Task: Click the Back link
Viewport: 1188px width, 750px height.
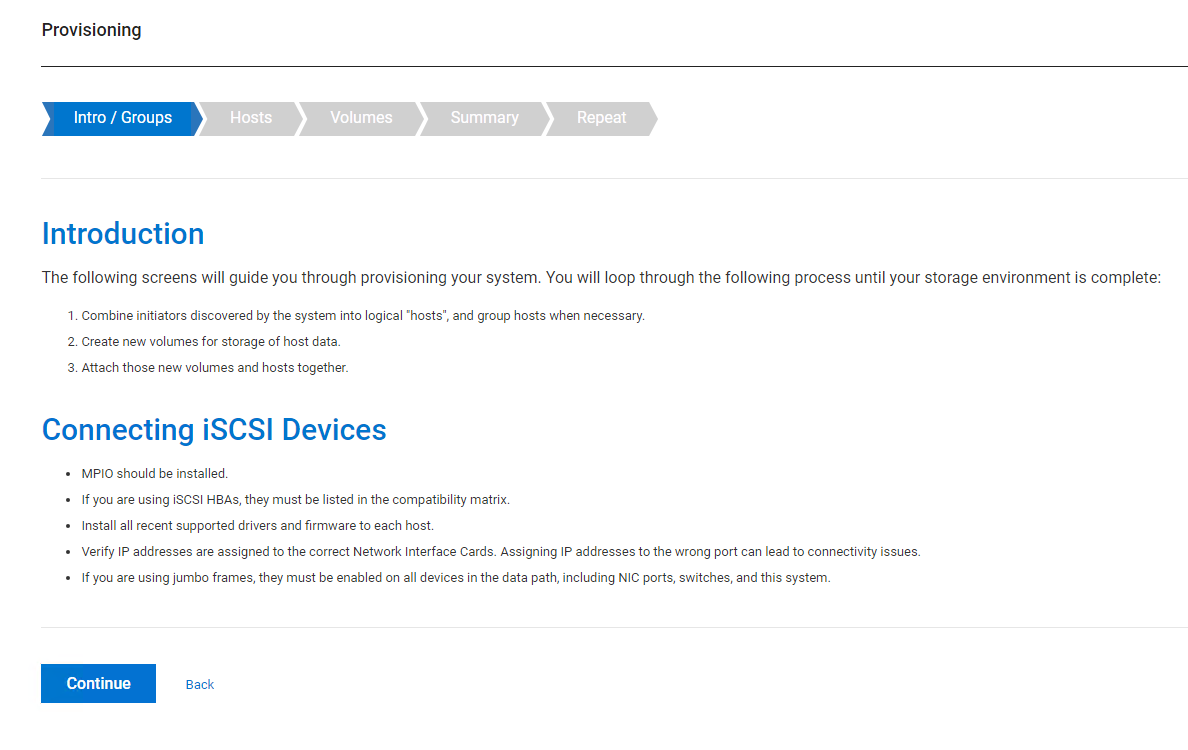Action: pyautogui.click(x=200, y=685)
